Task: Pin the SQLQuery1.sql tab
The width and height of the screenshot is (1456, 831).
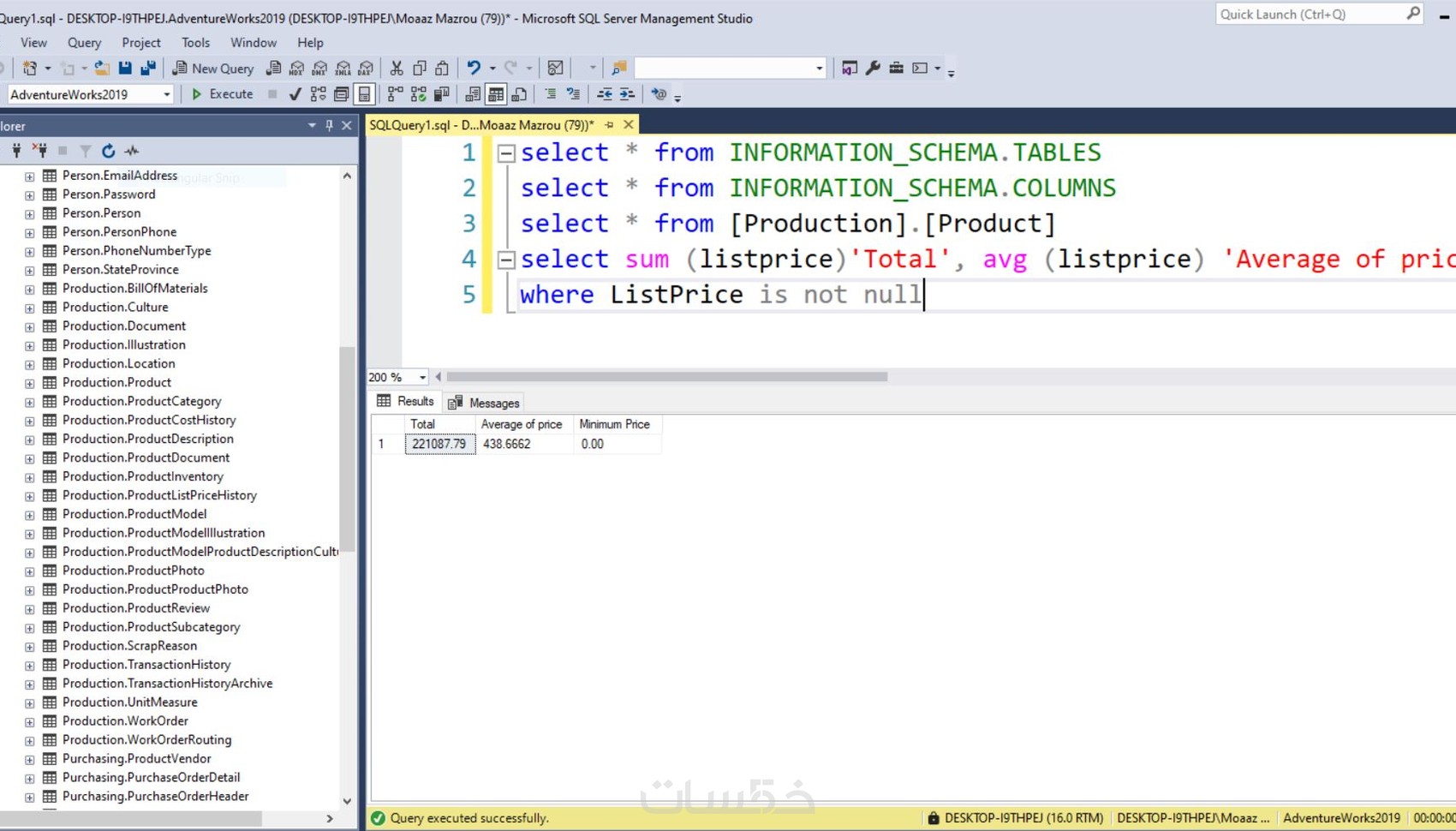Action: tap(609, 125)
